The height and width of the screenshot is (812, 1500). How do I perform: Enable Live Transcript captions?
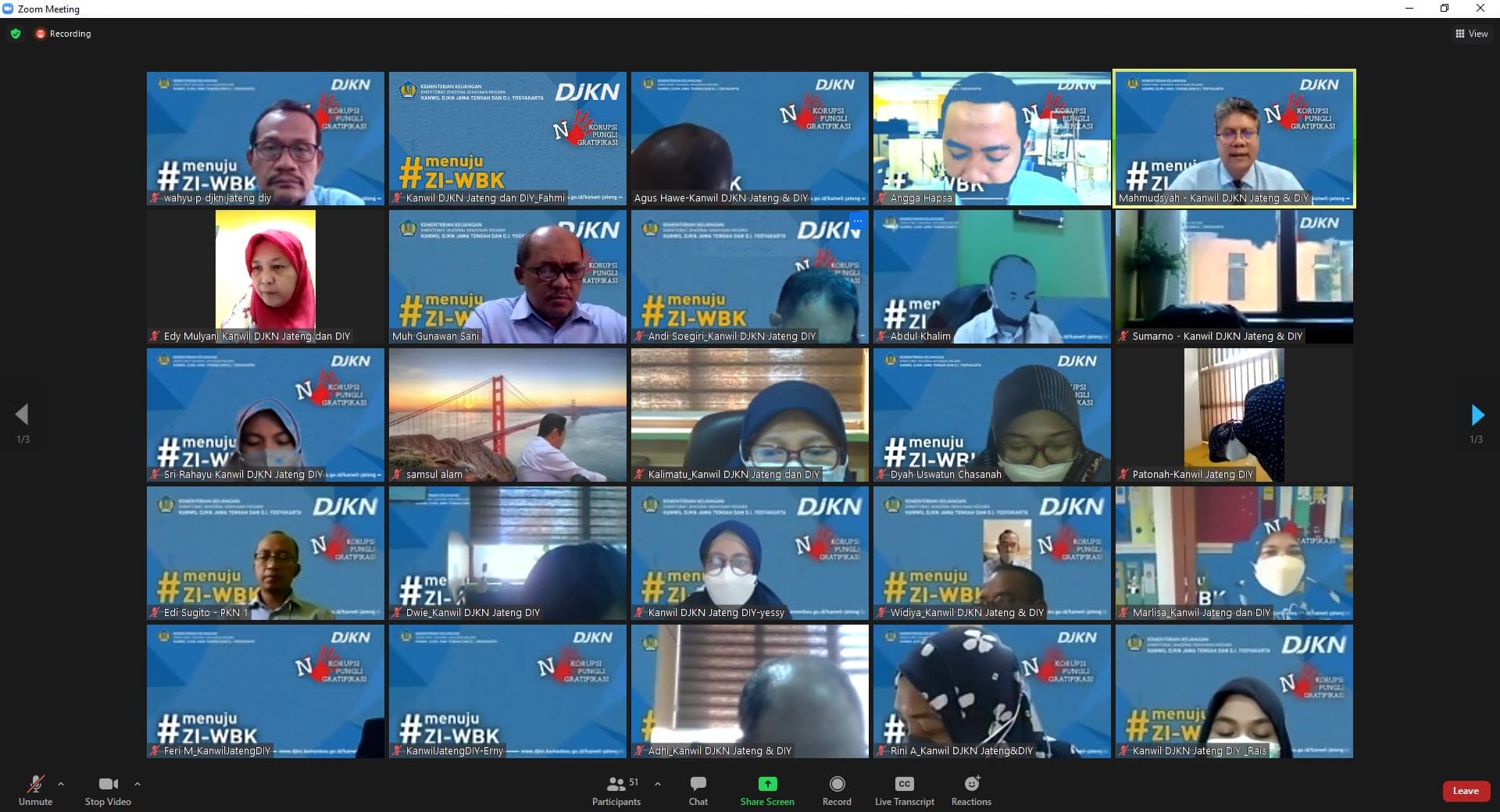click(x=904, y=789)
